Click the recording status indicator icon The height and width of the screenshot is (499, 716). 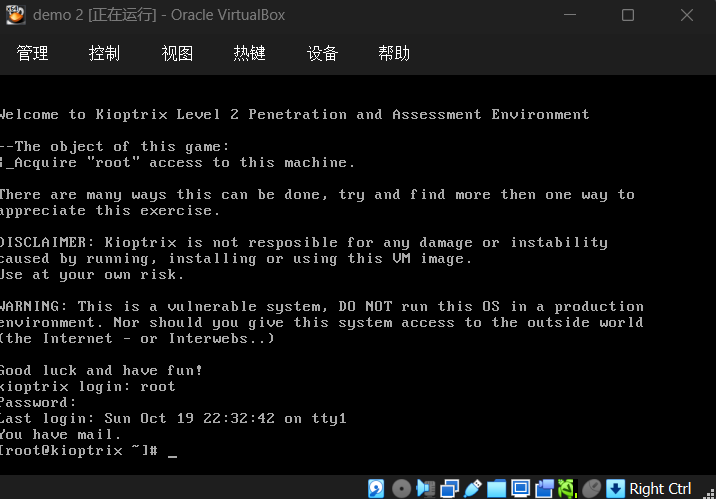(544, 489)
